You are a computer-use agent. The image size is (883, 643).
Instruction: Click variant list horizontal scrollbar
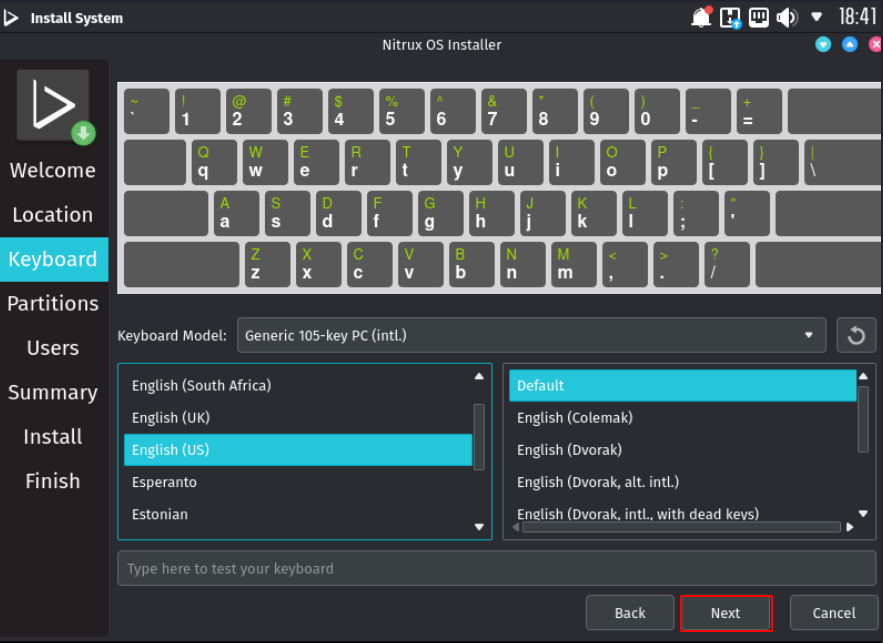coord(681,528)
